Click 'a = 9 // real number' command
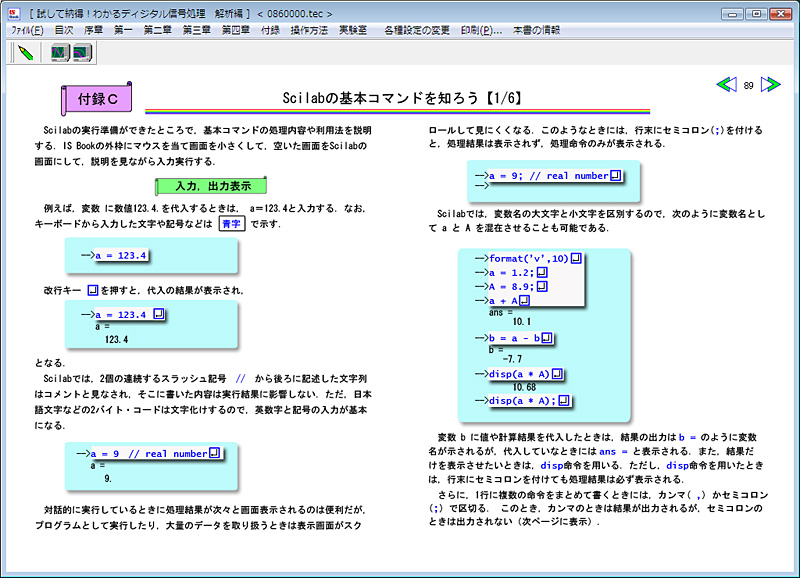Image resolution: width=800 pixels, height=578 pixels. pos(149,453)
